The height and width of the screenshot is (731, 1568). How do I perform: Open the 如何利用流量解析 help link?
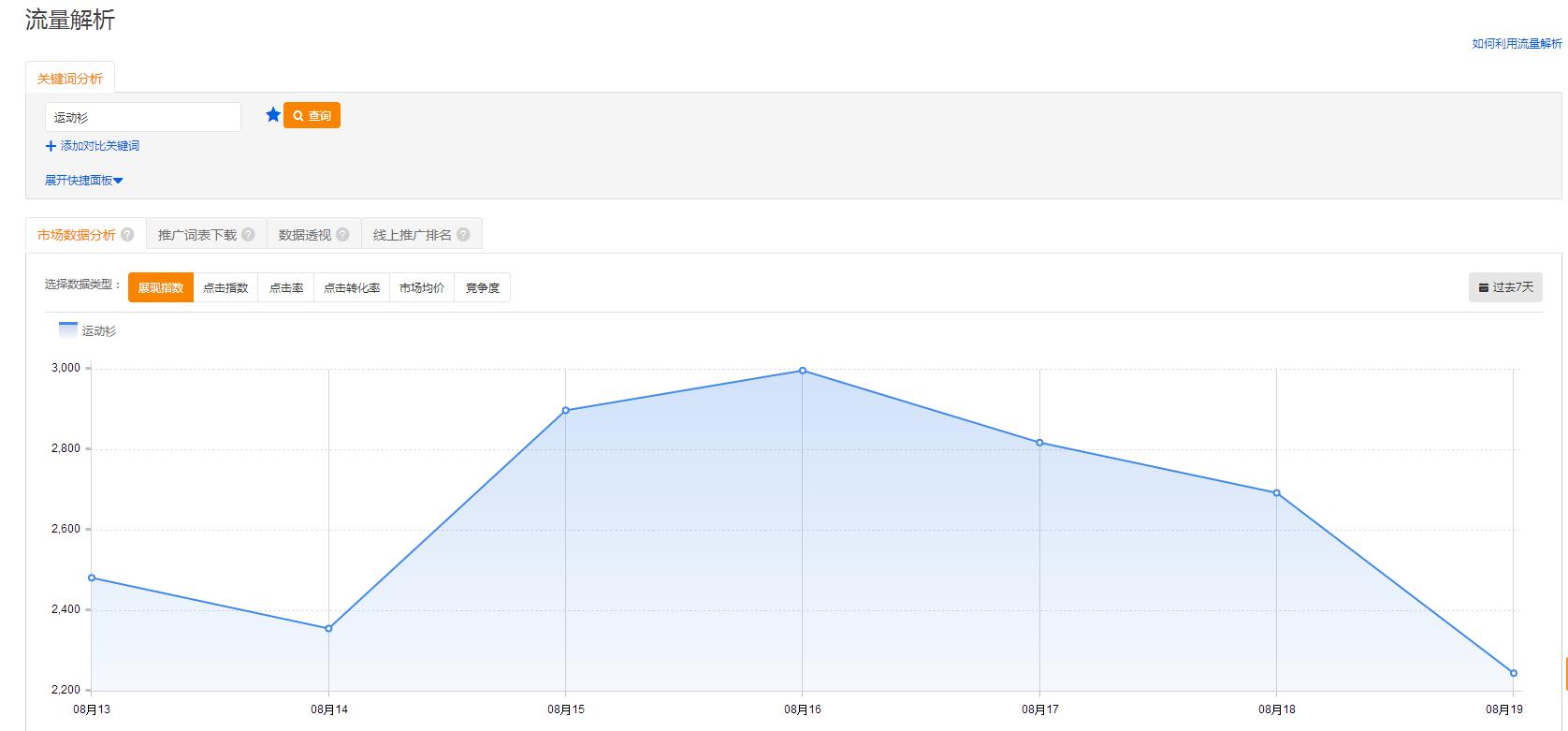pos(1517,44)
